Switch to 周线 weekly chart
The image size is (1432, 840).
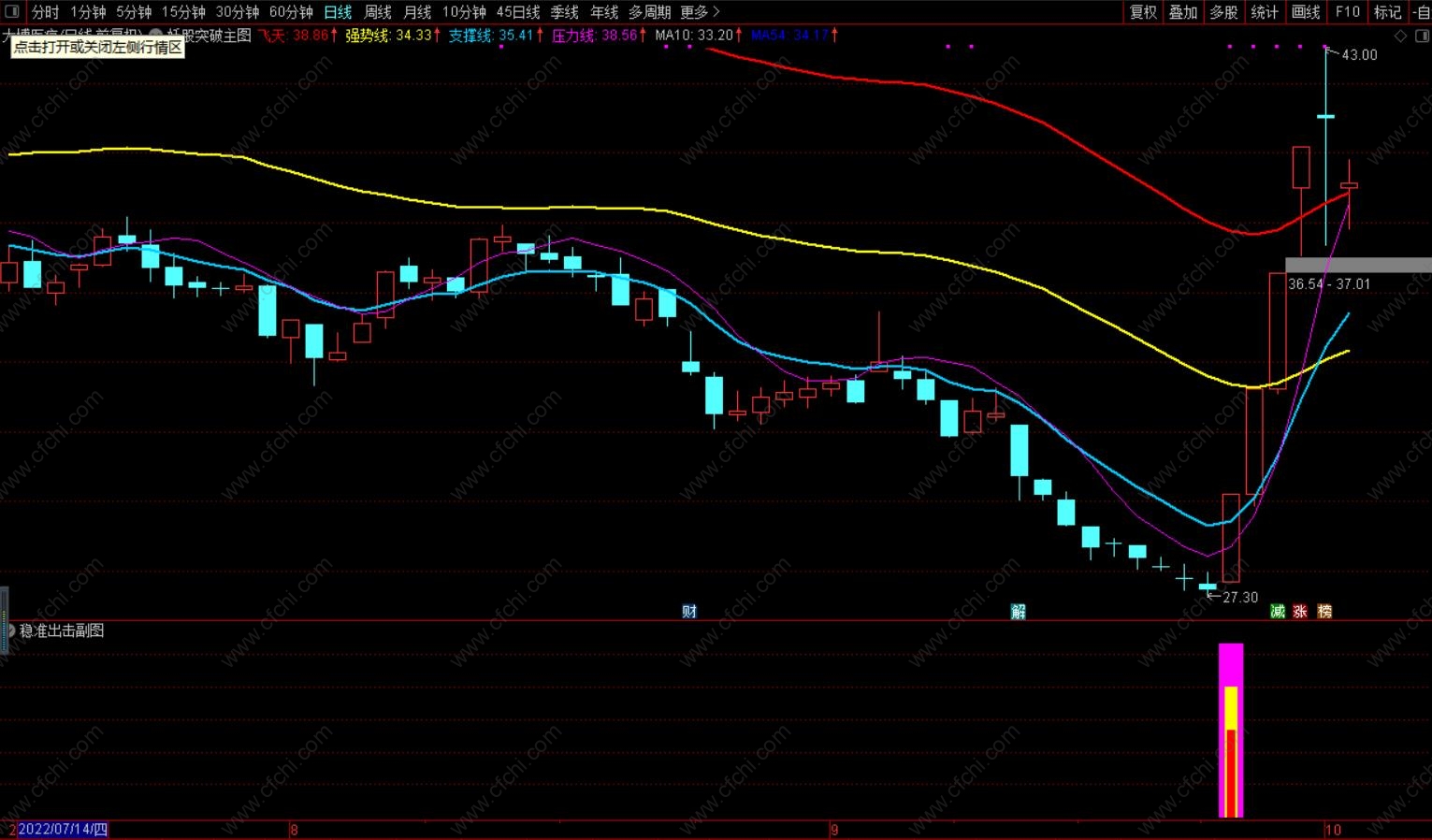(x=378, y=12)
